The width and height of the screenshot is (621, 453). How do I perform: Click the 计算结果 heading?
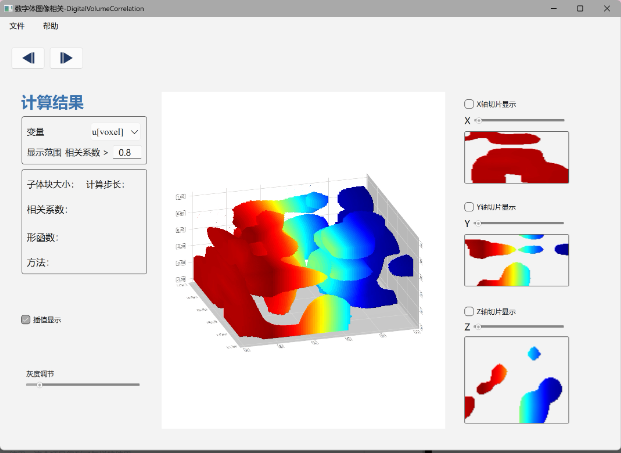coord(52,103)
